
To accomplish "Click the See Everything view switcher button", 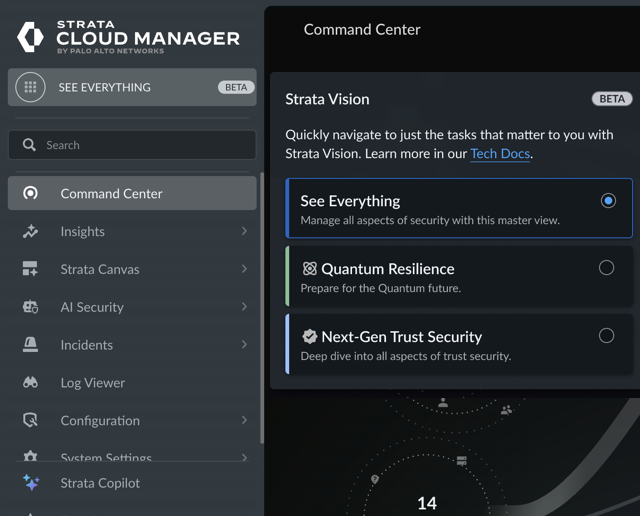I will point(132,87).
